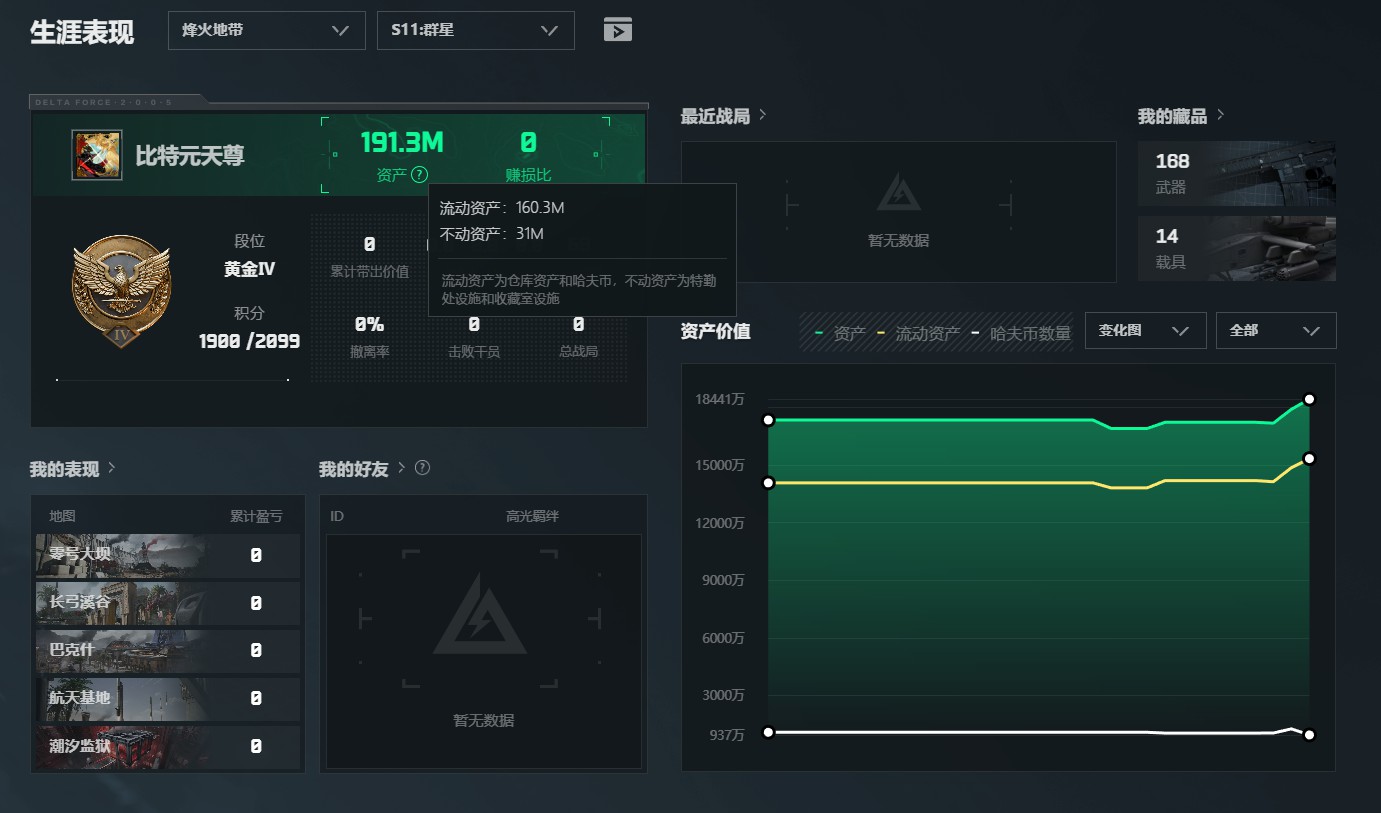
Task: Expand 我的好友 friends arrow
Action: pos(401,468)
